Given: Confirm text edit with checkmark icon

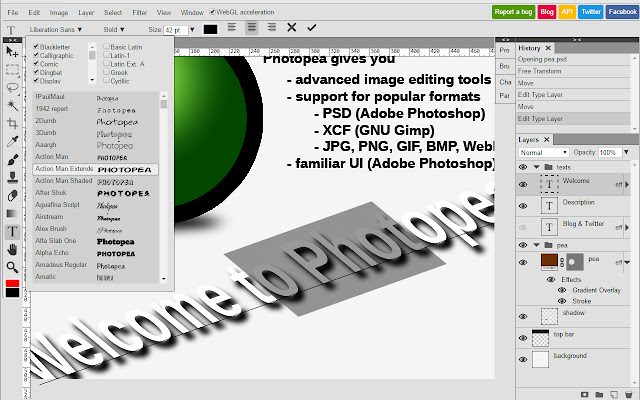Looking at the screenshot, I should coord(312,28).
